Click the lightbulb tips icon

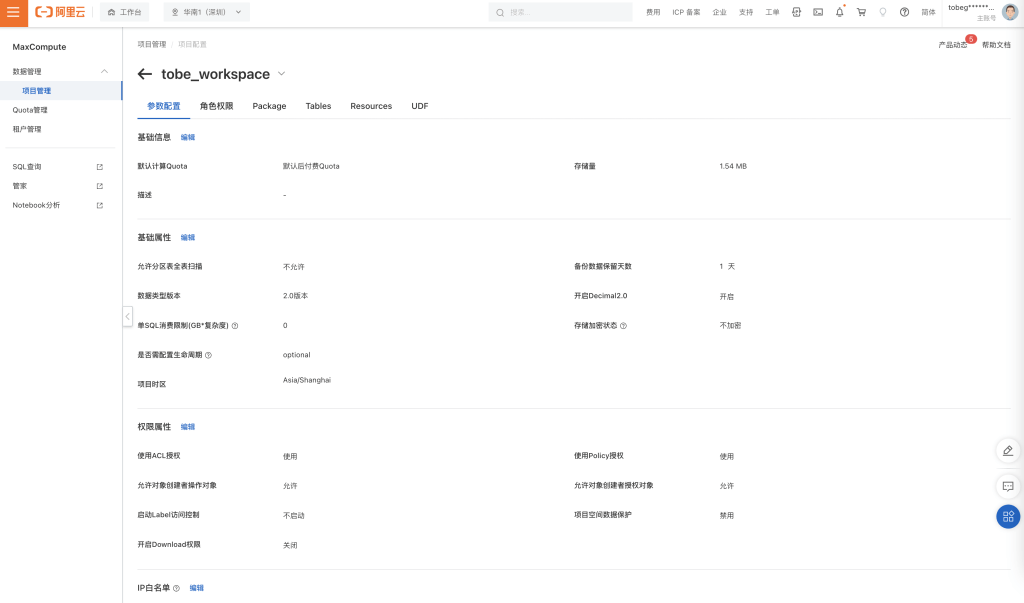(883, 12)
